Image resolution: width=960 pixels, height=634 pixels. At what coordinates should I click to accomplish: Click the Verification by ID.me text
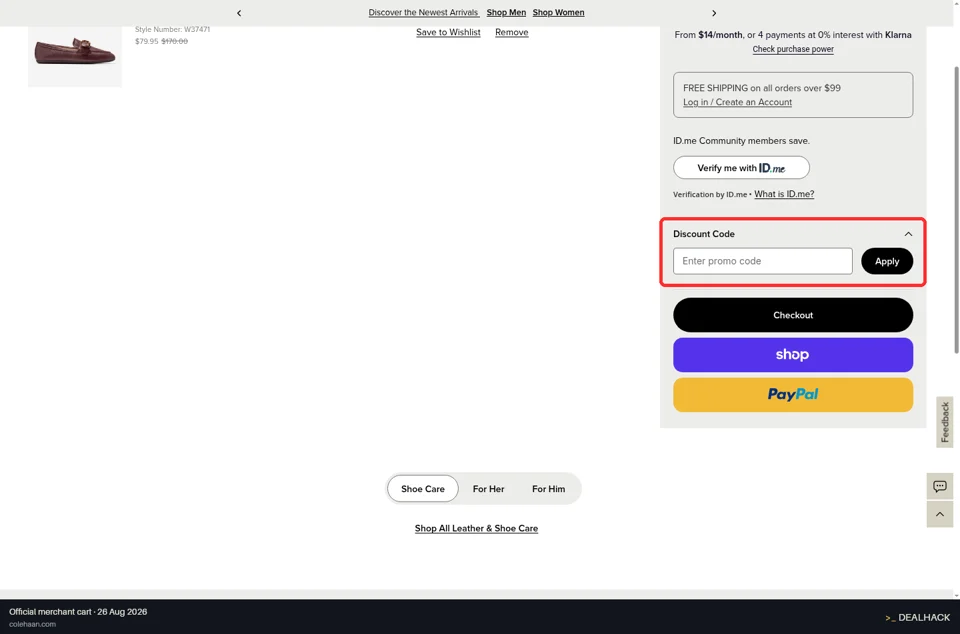pos(710,195)
